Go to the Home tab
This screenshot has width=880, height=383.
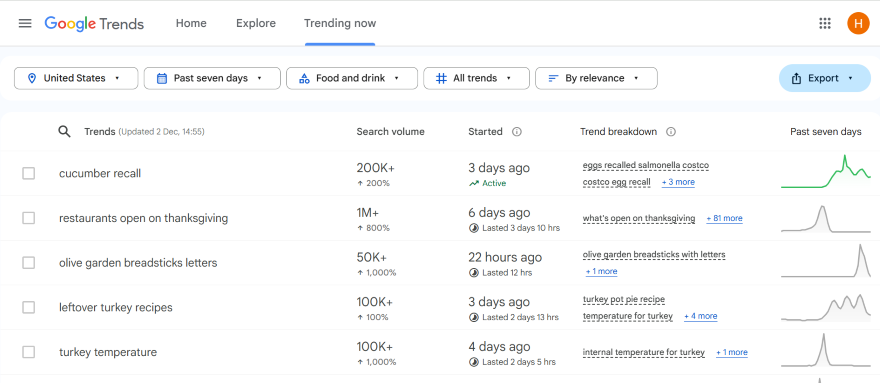[191, 23]
